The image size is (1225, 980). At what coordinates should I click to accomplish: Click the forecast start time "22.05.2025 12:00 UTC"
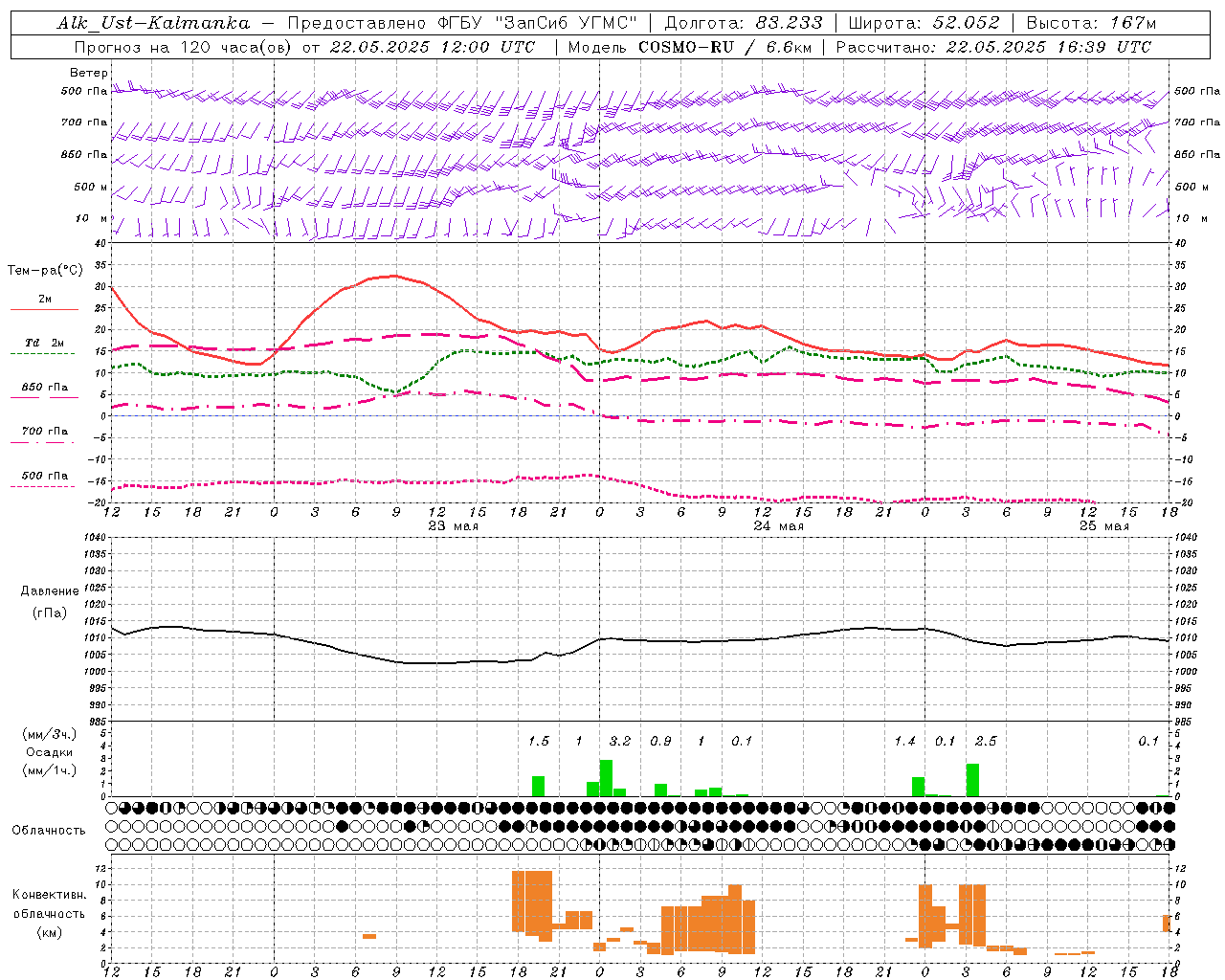[x=433, y=47]
